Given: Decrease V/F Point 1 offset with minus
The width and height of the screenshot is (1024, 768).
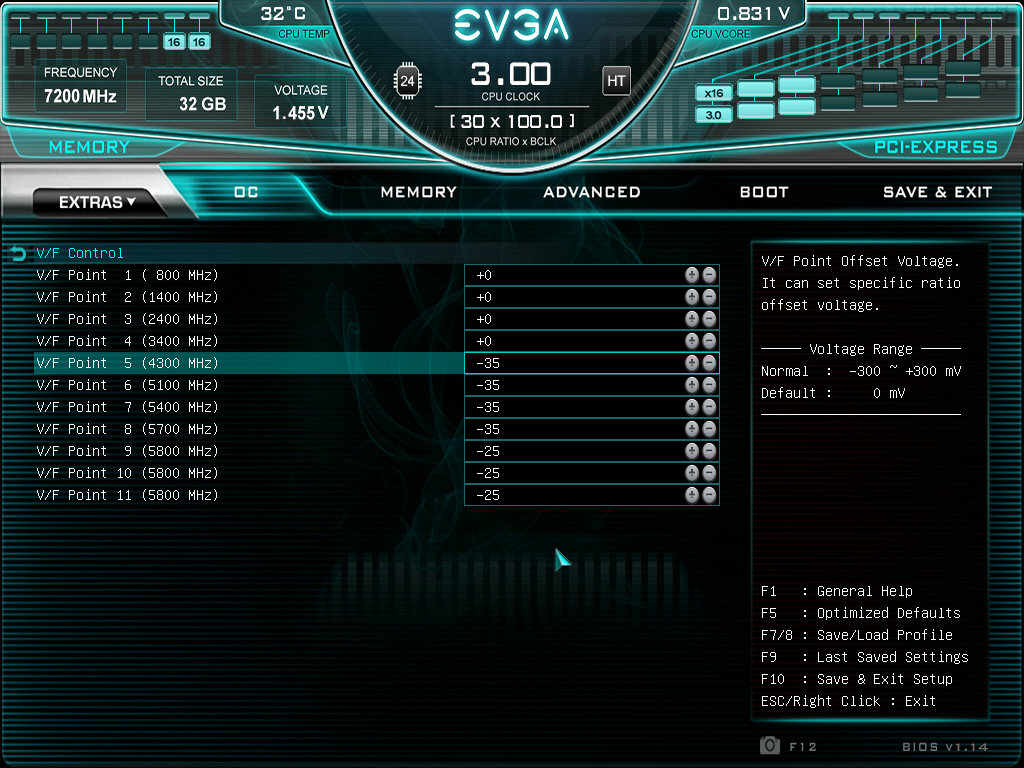Looking at the screenshot, I should (709, 275).
